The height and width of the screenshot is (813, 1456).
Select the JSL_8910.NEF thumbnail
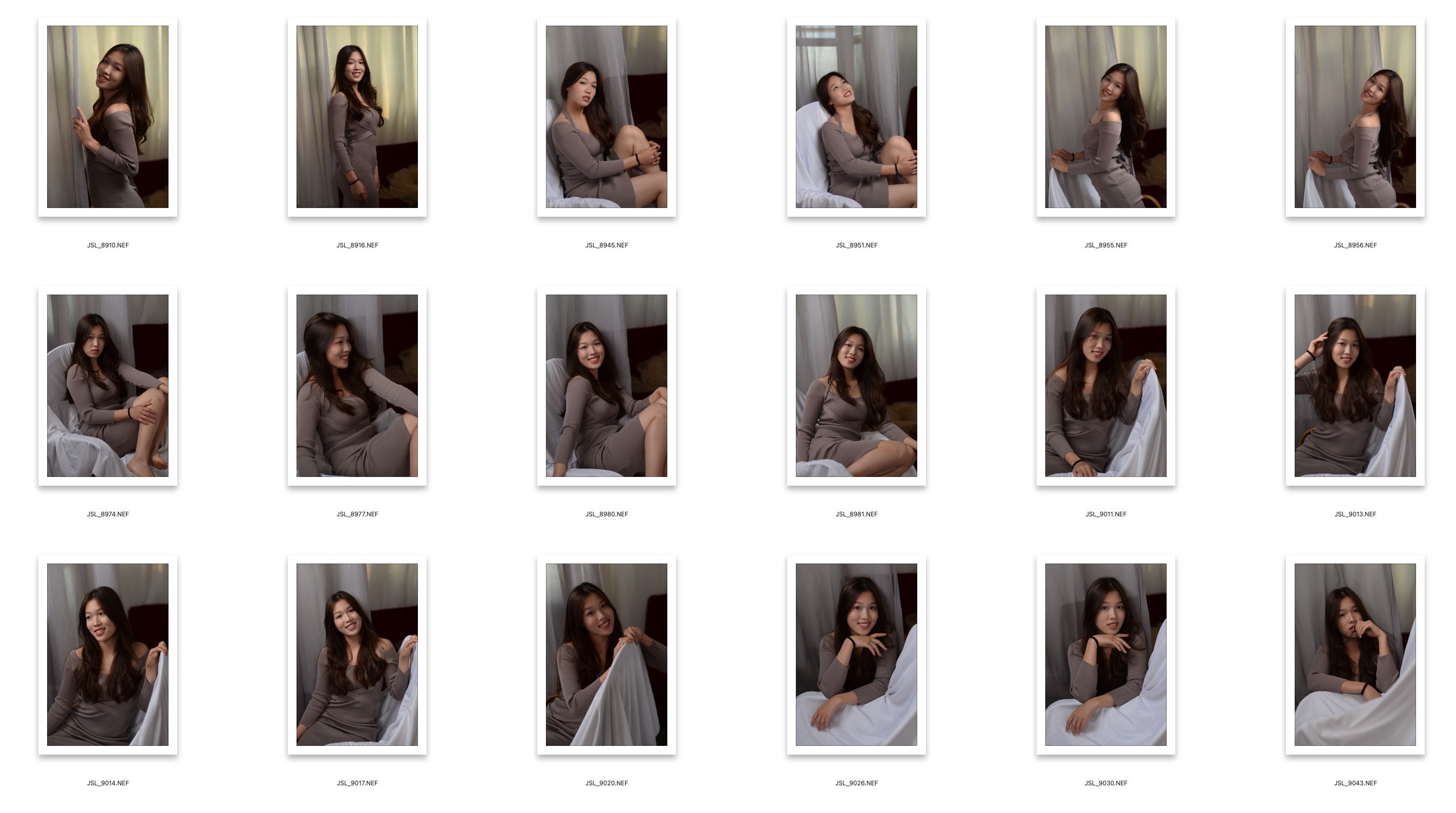click(x=108, y=116)
